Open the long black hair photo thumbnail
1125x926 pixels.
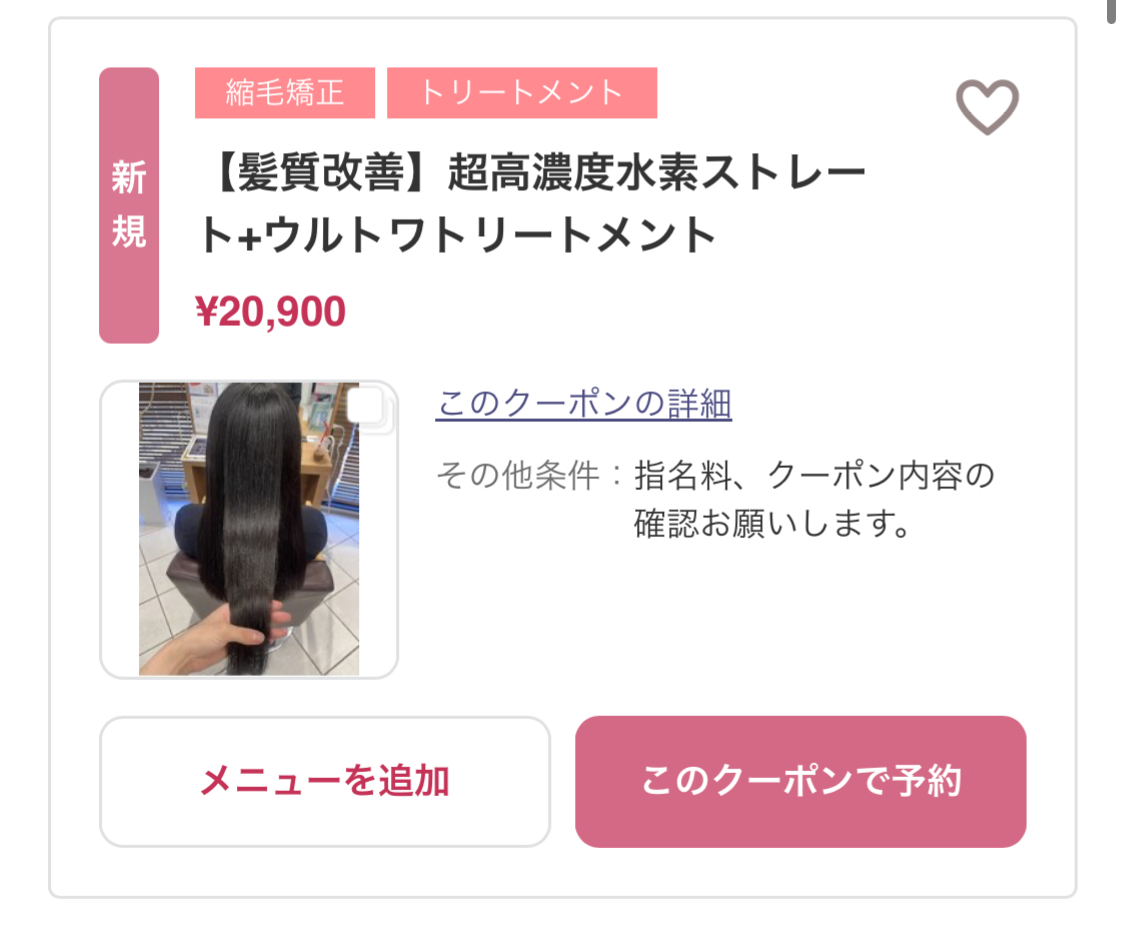(249, 529)
